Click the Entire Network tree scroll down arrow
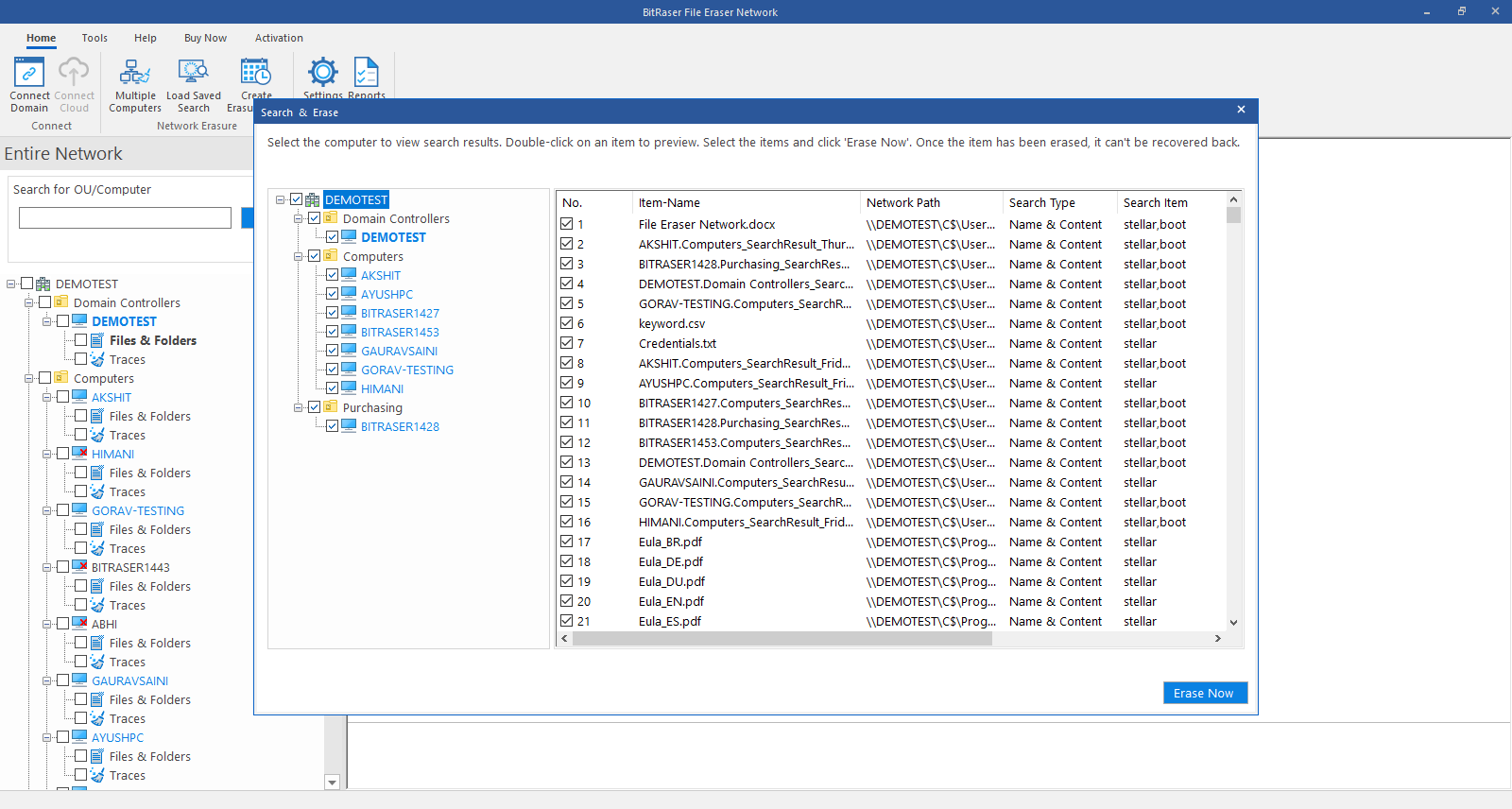1512x809 pixels. tap(332, 783)
